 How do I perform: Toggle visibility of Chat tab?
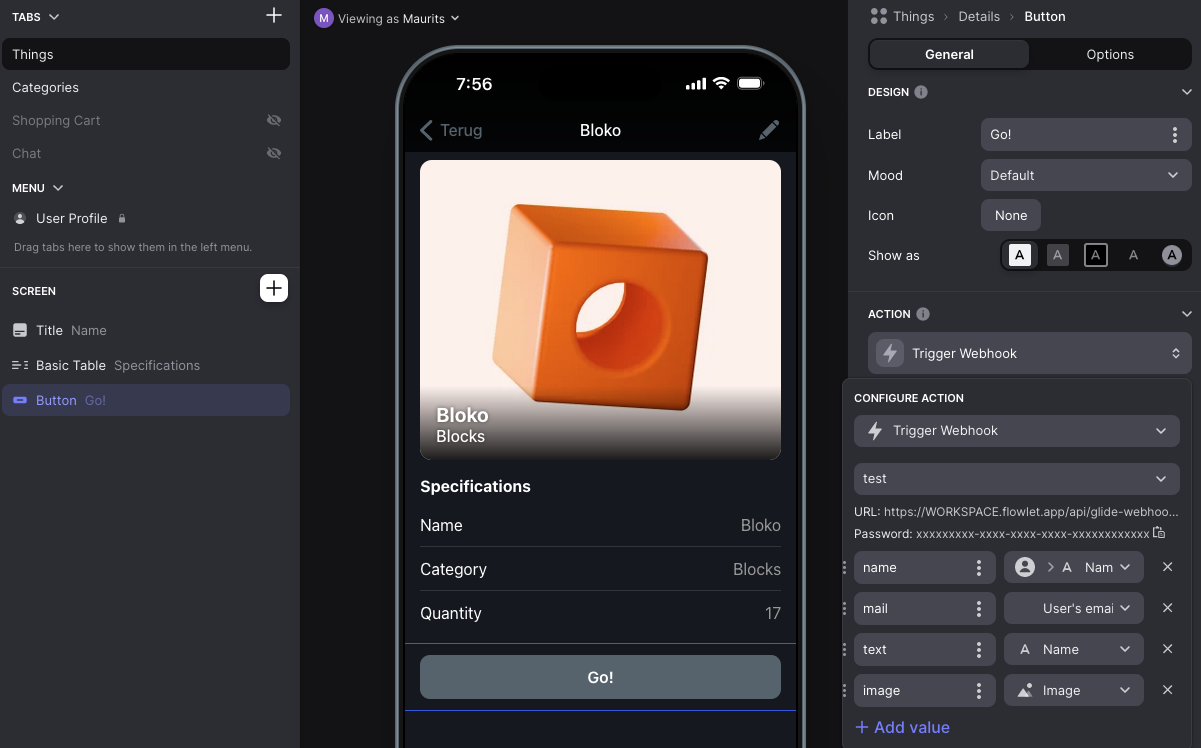274,153
